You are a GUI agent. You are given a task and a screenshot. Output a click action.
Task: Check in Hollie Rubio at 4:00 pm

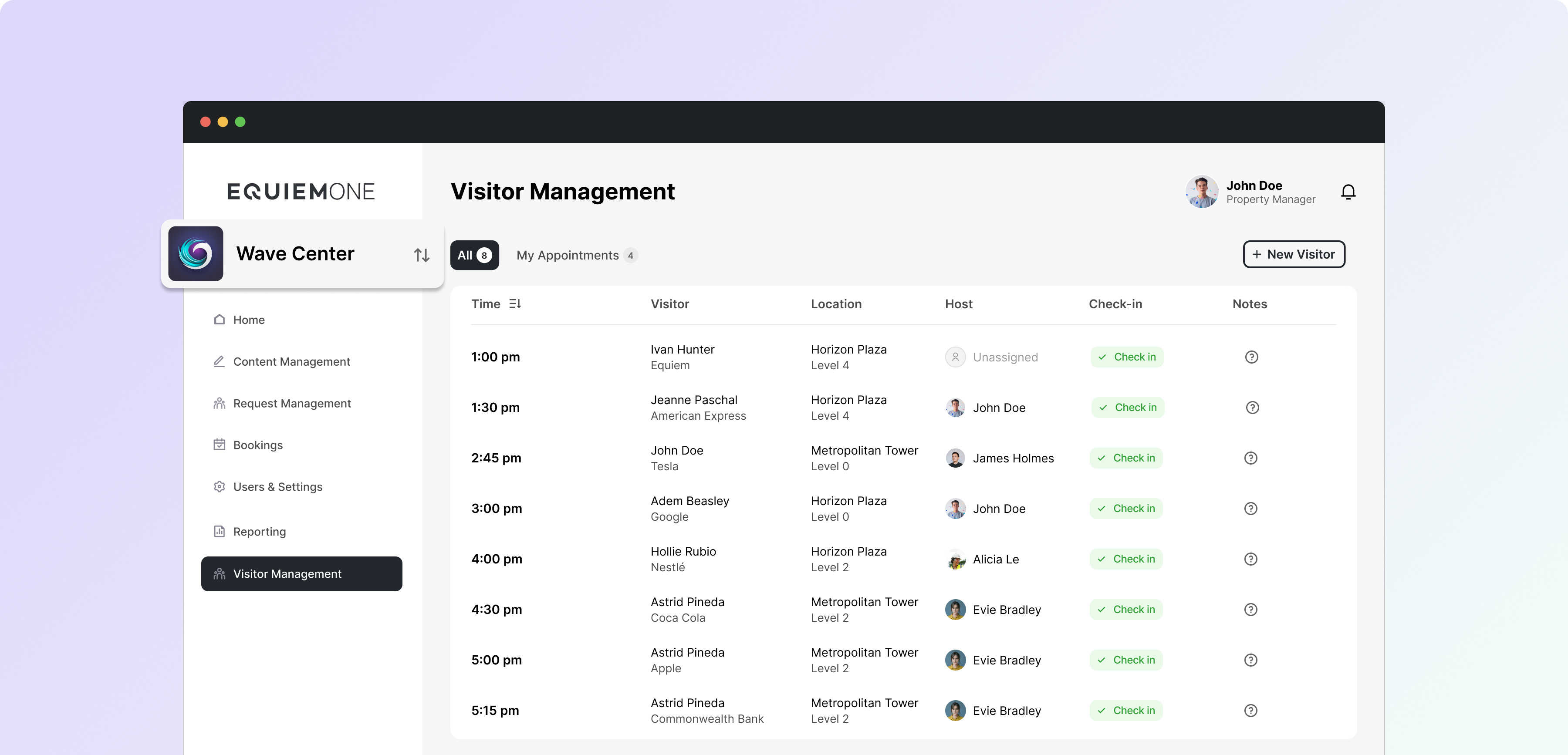pos(1126,559)
